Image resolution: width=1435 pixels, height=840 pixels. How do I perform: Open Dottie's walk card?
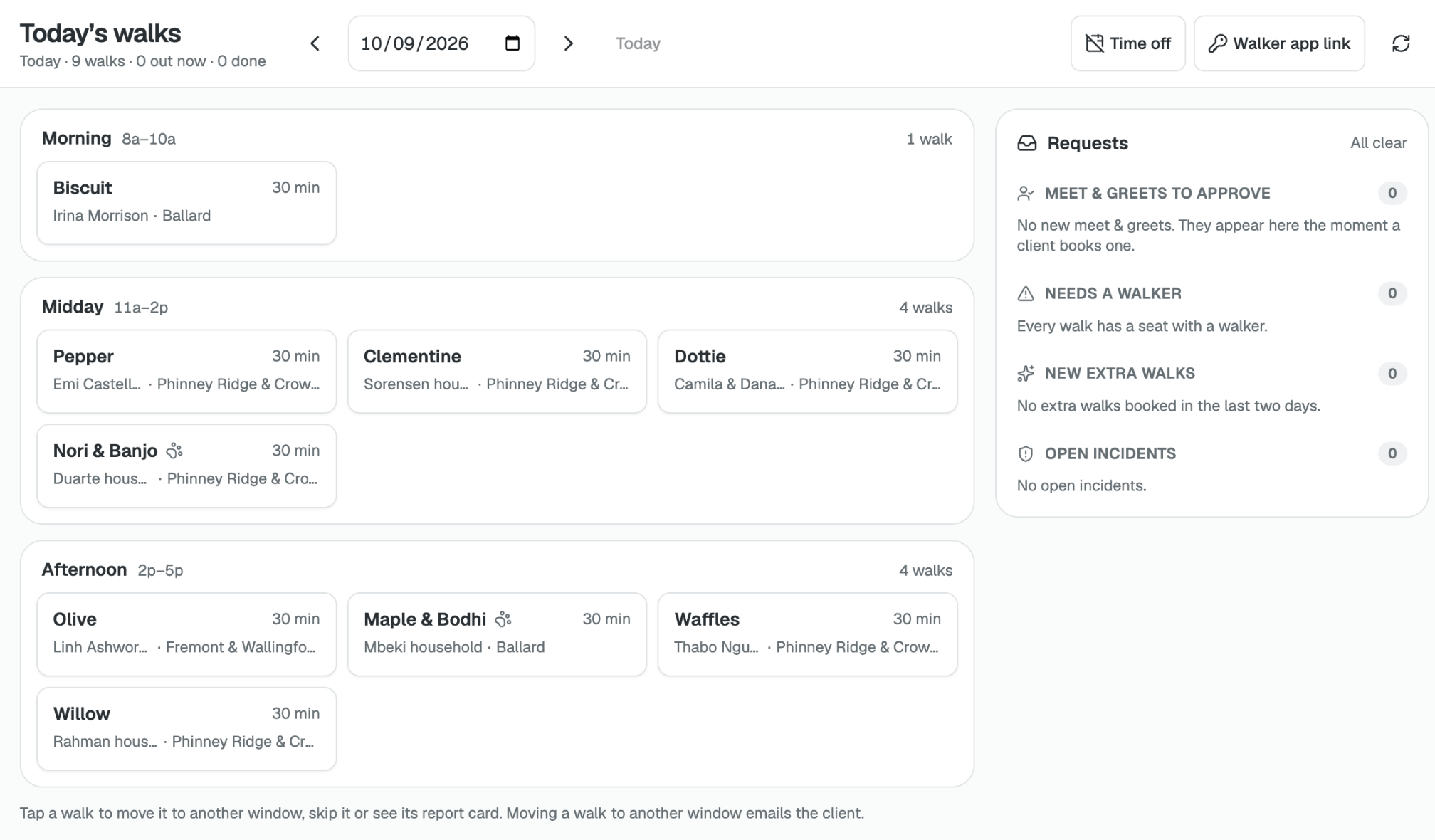click(807, 371)
